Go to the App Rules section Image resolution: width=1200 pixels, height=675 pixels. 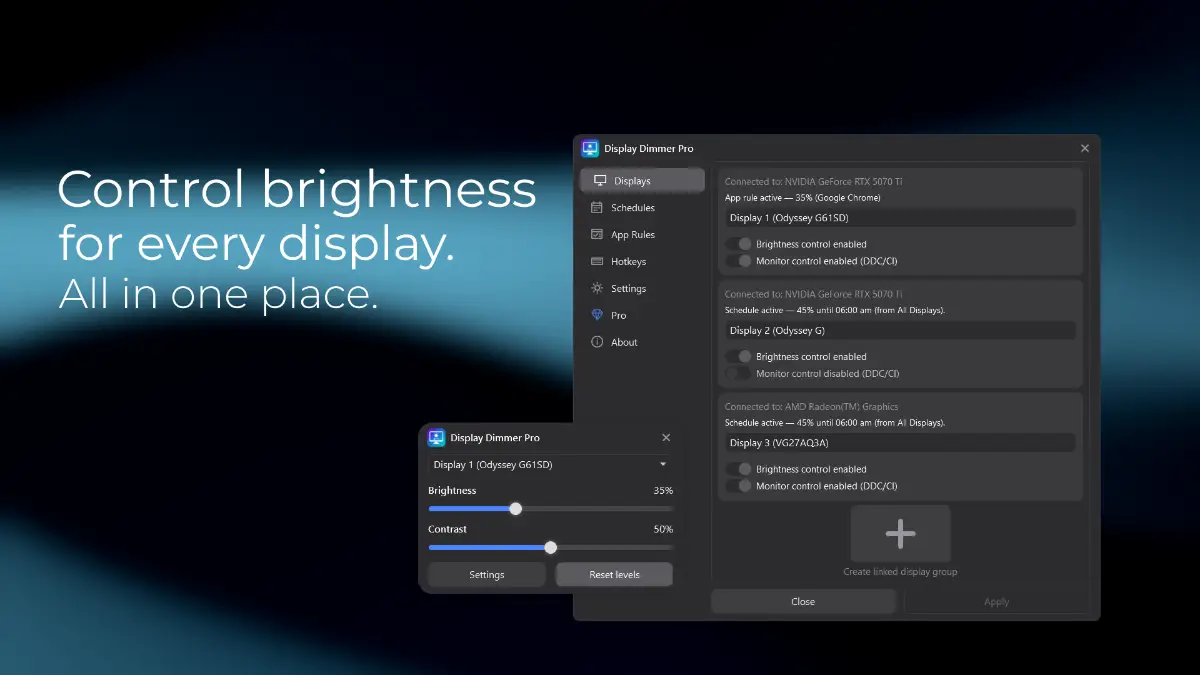[642, 235]
